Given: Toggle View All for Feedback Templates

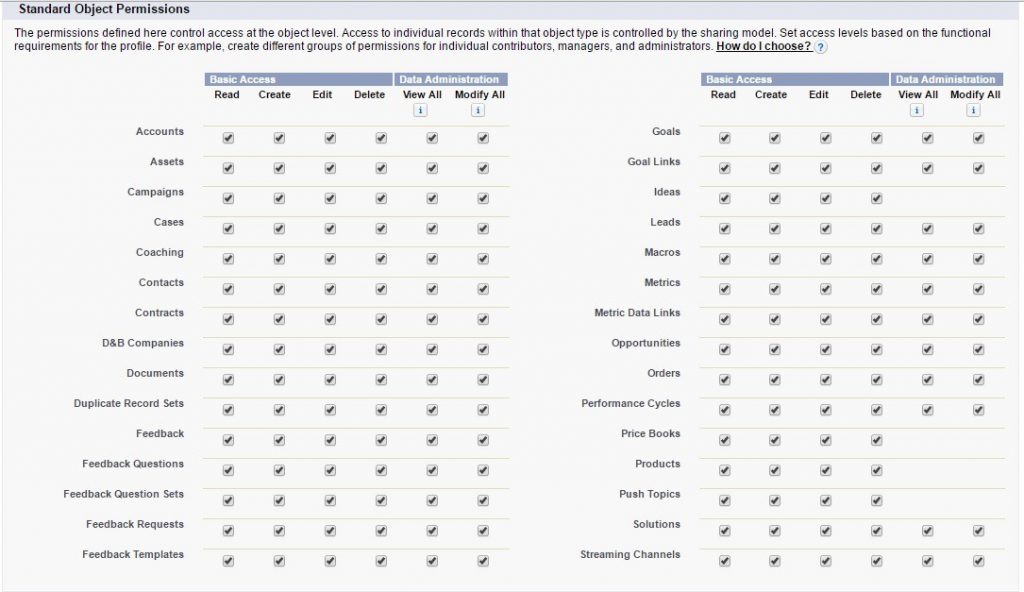Looking at the screenshot, I should [x=432, y=561].
